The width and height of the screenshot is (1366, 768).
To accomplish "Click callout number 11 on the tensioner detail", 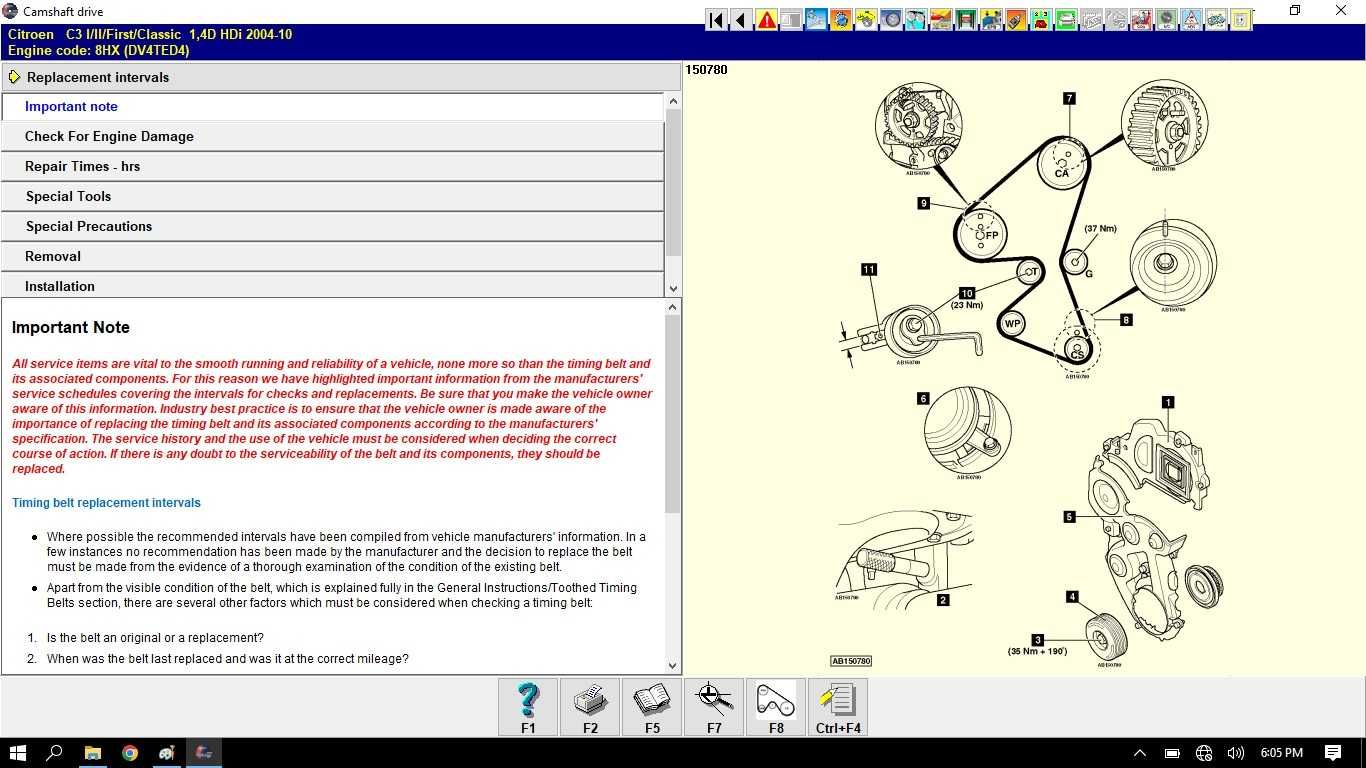I will coord(868,269).
